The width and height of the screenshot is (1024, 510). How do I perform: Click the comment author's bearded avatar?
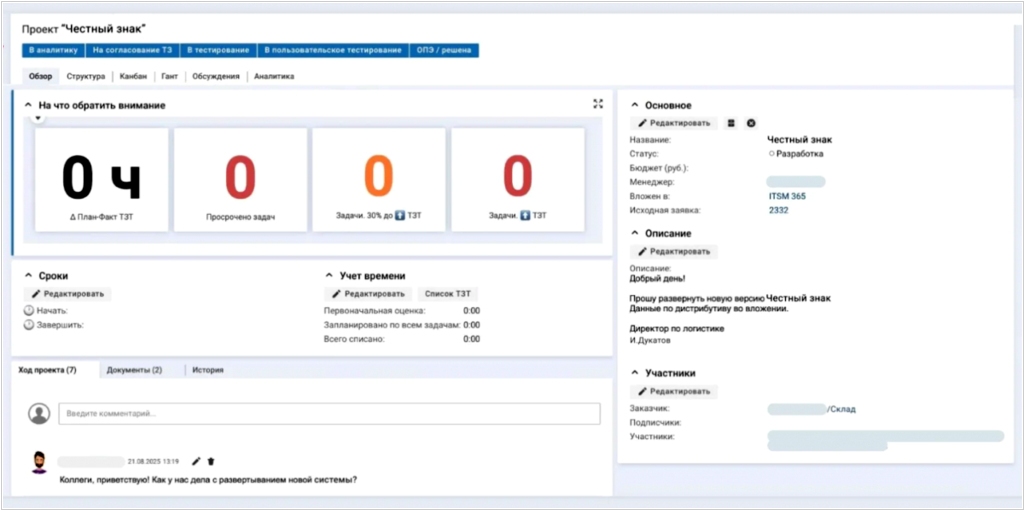pos(39,462)
